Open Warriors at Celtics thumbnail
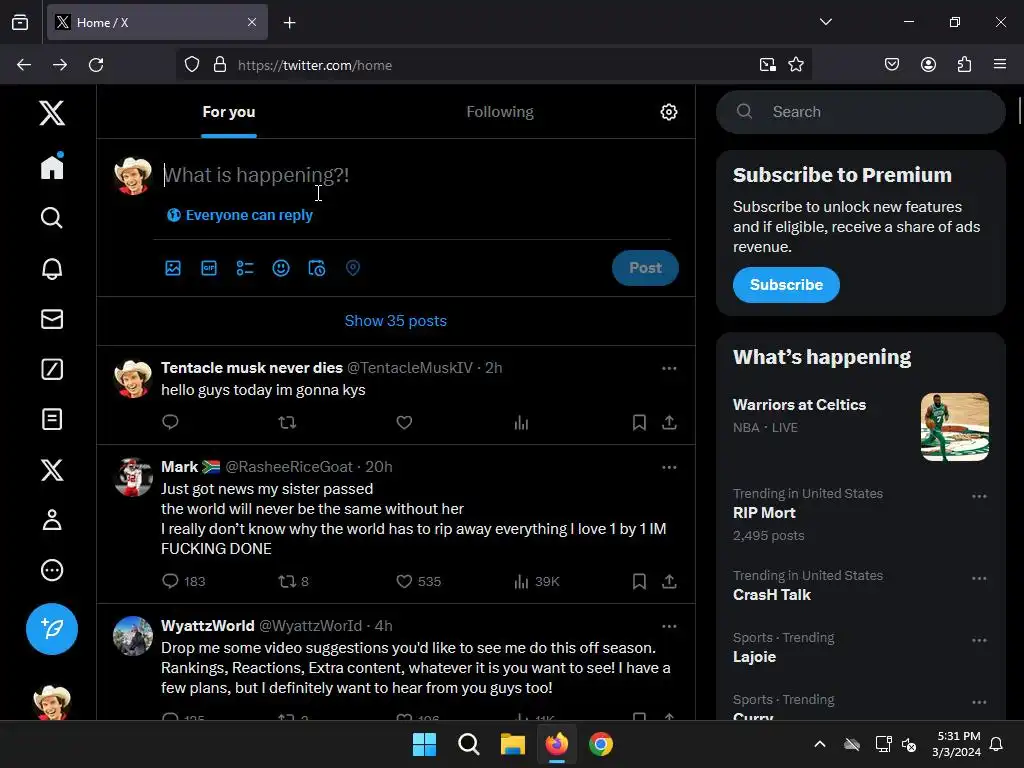This screenshot has width=1024, height=768. pyautogui.click(x=955, y=427)
